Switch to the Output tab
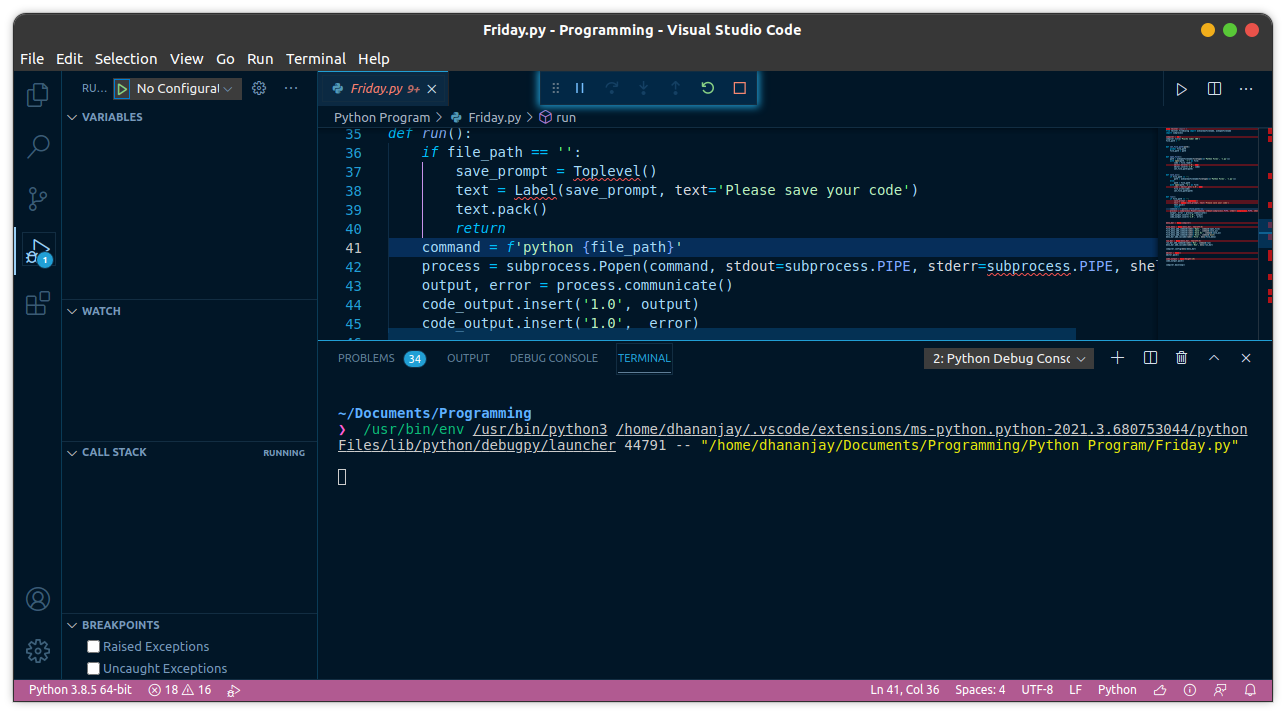Screen dimensions: 1286x715 (x=468, y=358)
